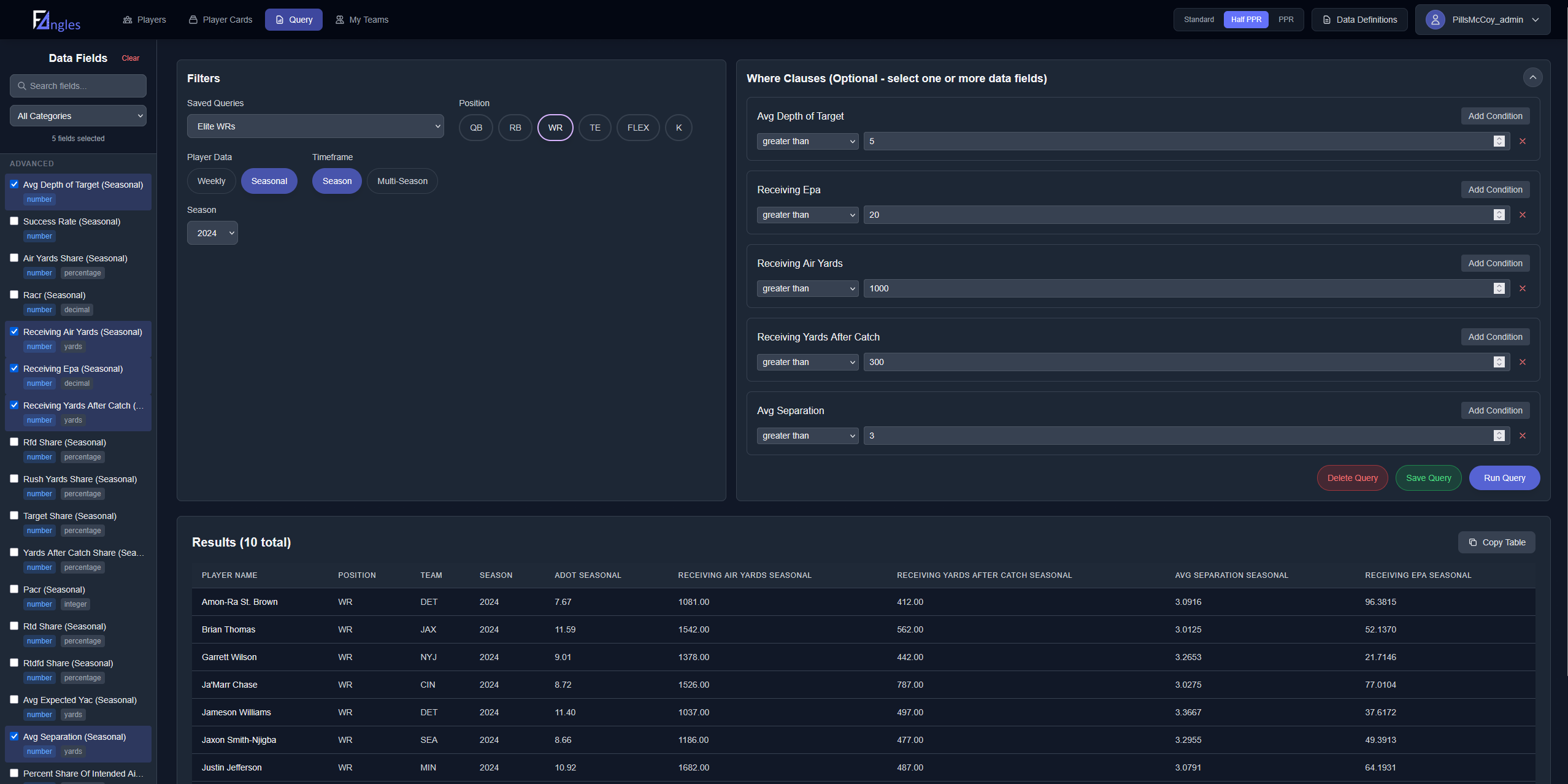
Task: Check Success Rate (Seasonal) field
Action: click(x=14, y=221)
